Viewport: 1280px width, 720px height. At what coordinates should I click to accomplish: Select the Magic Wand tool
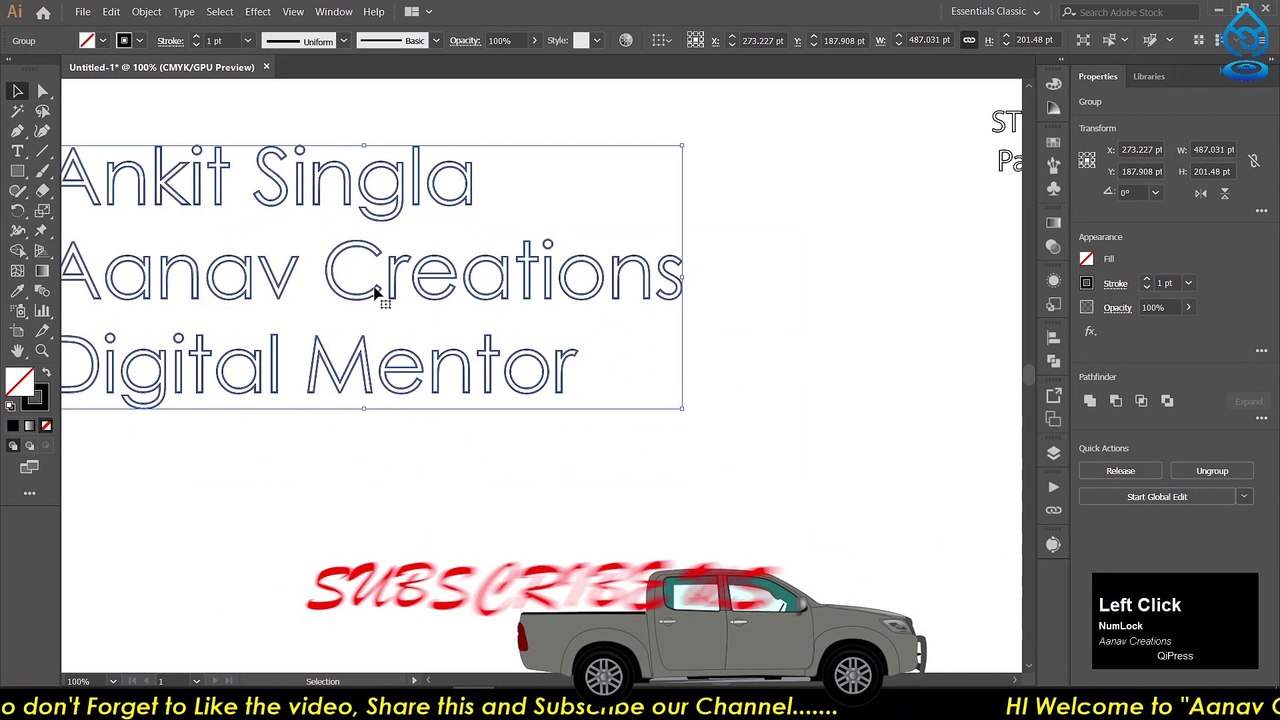click(x=17, y=111)
